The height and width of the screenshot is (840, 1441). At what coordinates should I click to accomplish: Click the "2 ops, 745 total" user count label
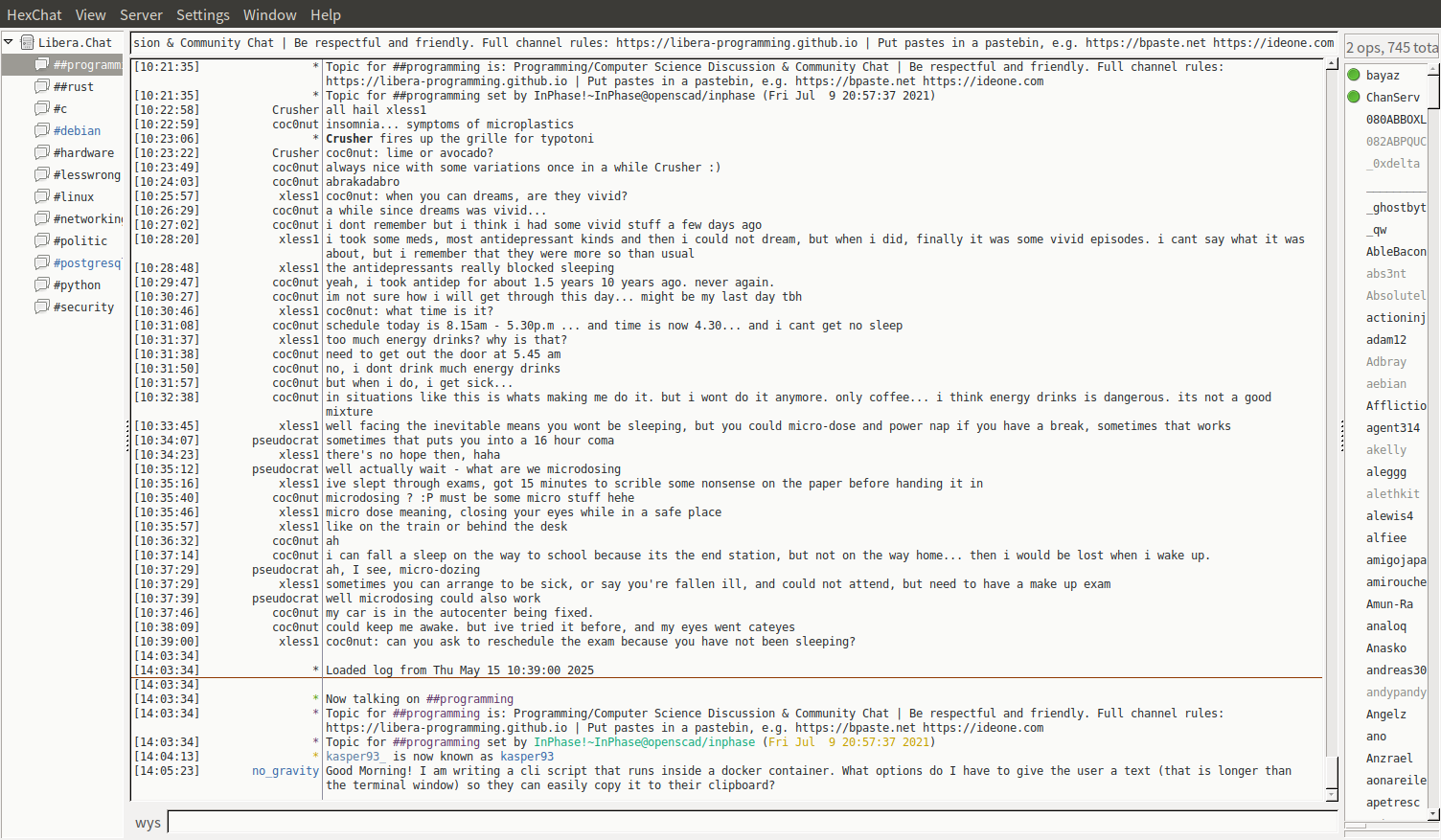(x=1392, y=47)
